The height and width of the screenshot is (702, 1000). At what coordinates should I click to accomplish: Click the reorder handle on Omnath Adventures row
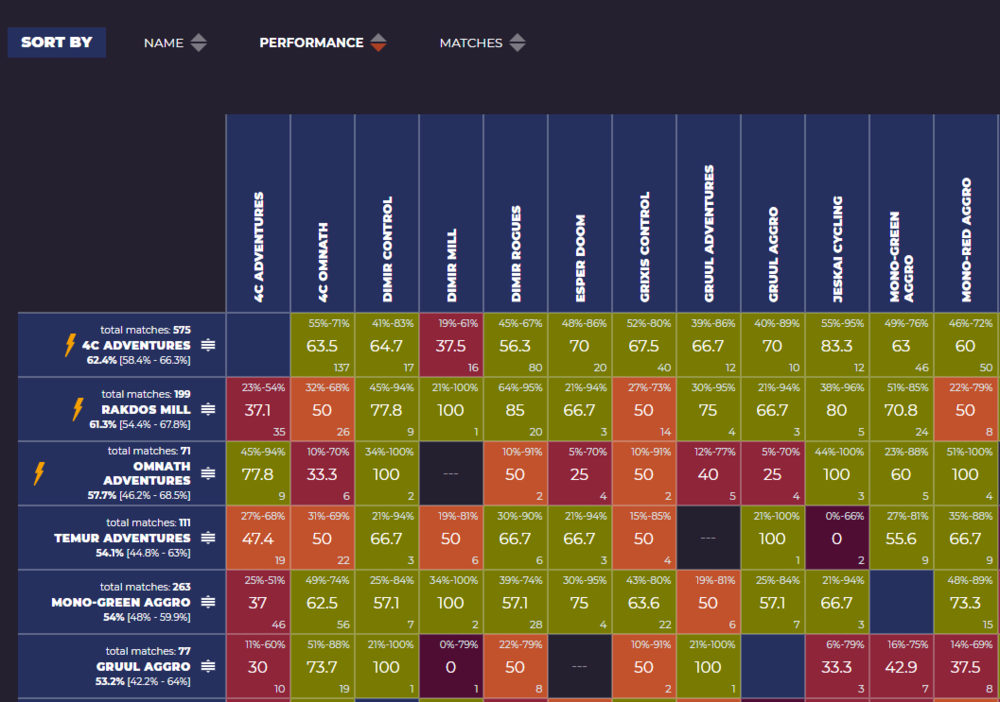coord(208,473)
